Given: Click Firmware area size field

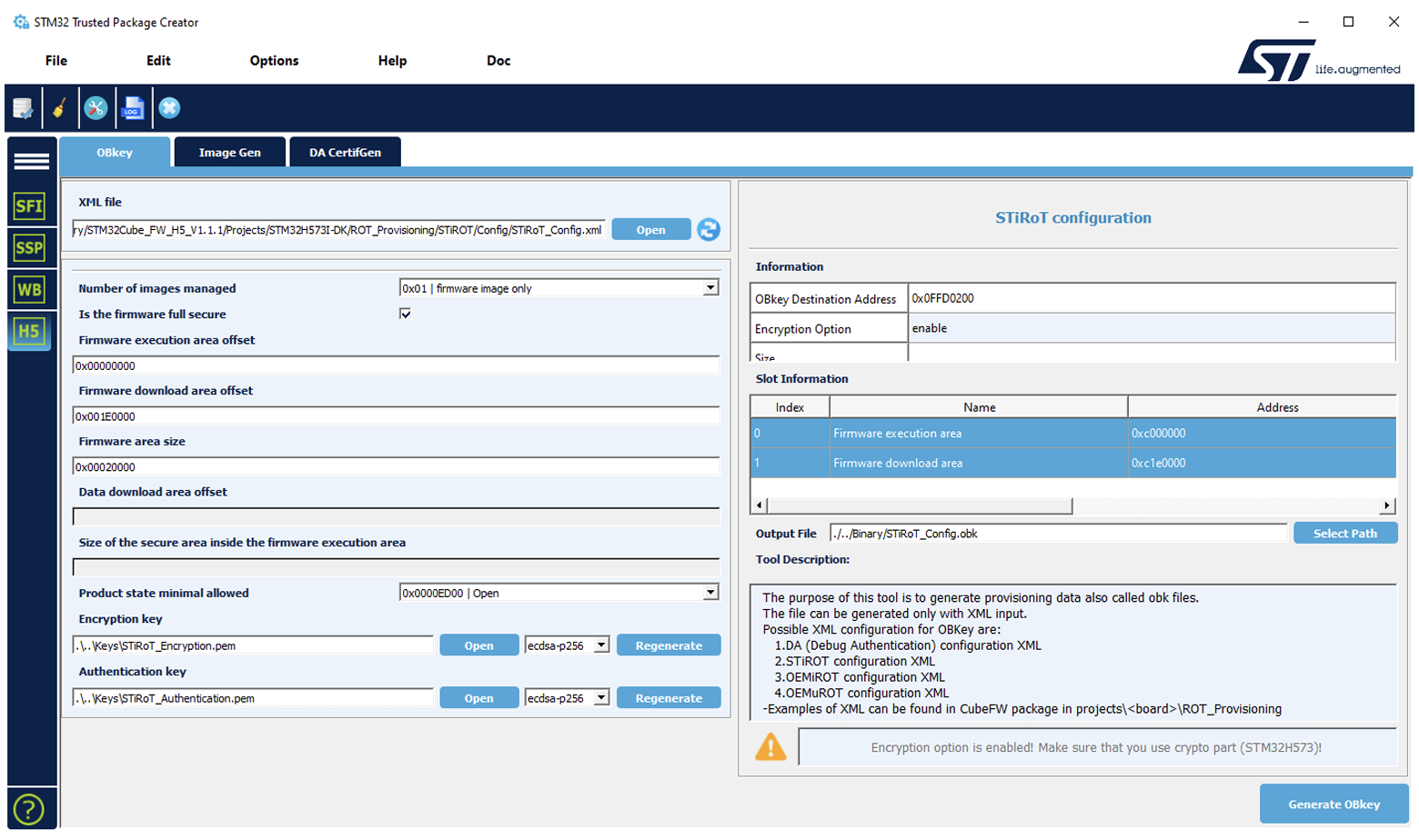Looking at the screenshot, I should click(x=396, y=467).
